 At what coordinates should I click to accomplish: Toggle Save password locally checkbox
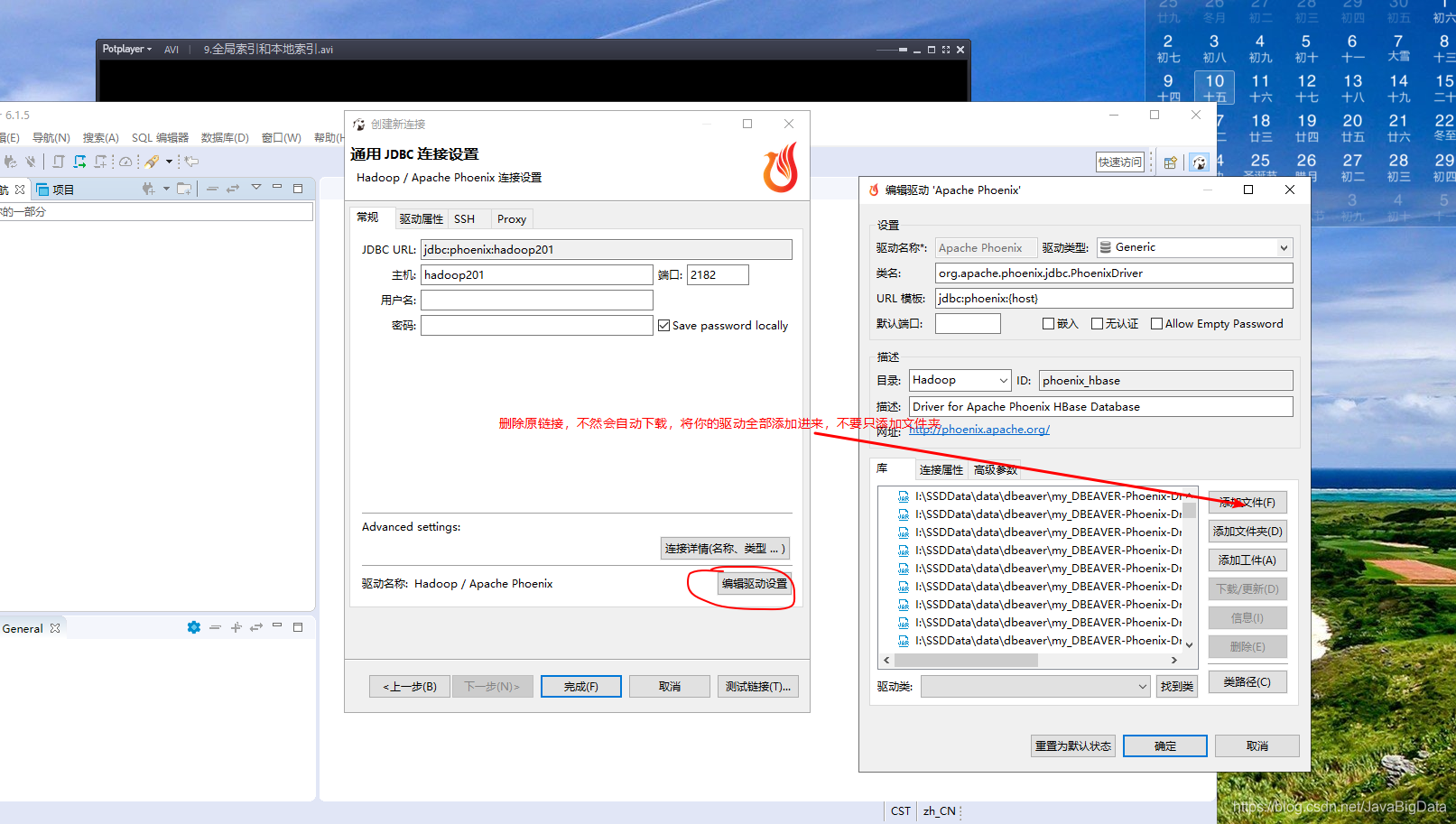click(x=664, y=326)
